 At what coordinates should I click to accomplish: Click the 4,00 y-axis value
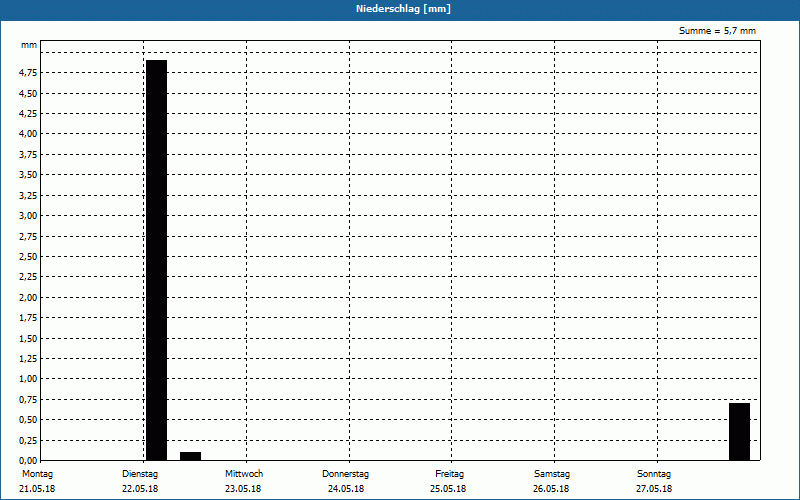(x=28, y=134)
